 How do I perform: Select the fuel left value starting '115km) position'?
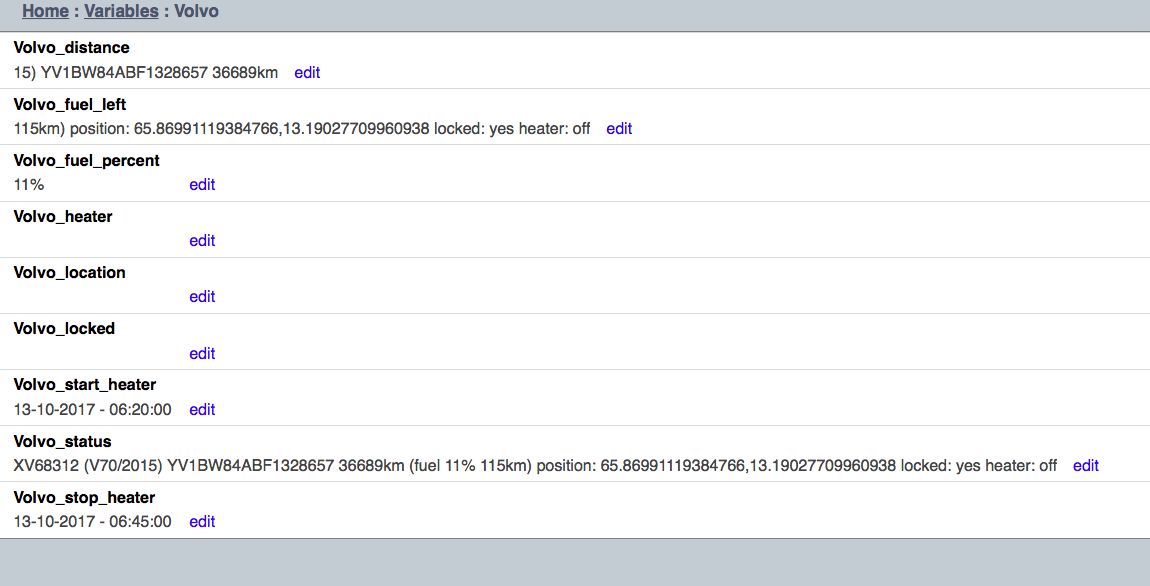pyautogui.click(x=302, y=128)
